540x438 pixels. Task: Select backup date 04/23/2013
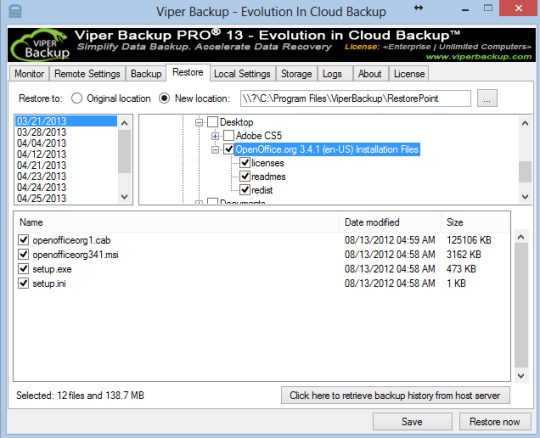tap(66, 176)
